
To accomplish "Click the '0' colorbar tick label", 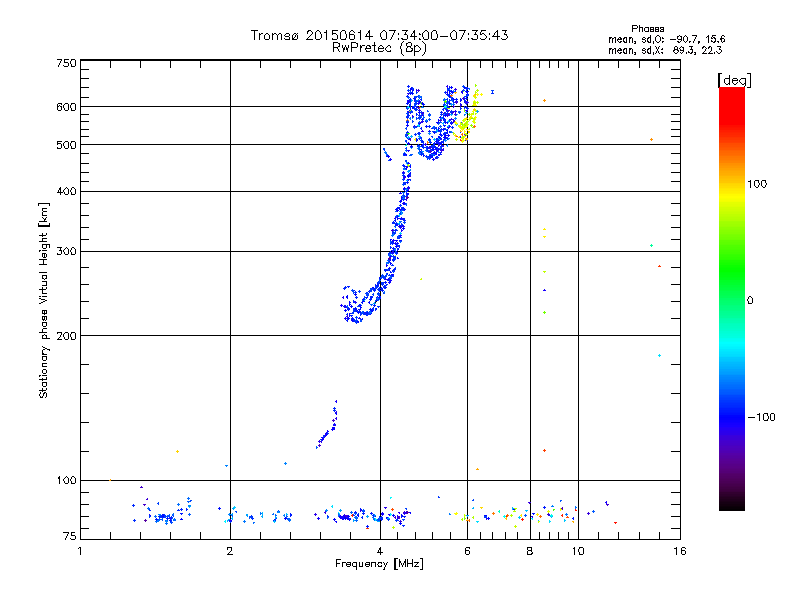I will click(750, 301).
